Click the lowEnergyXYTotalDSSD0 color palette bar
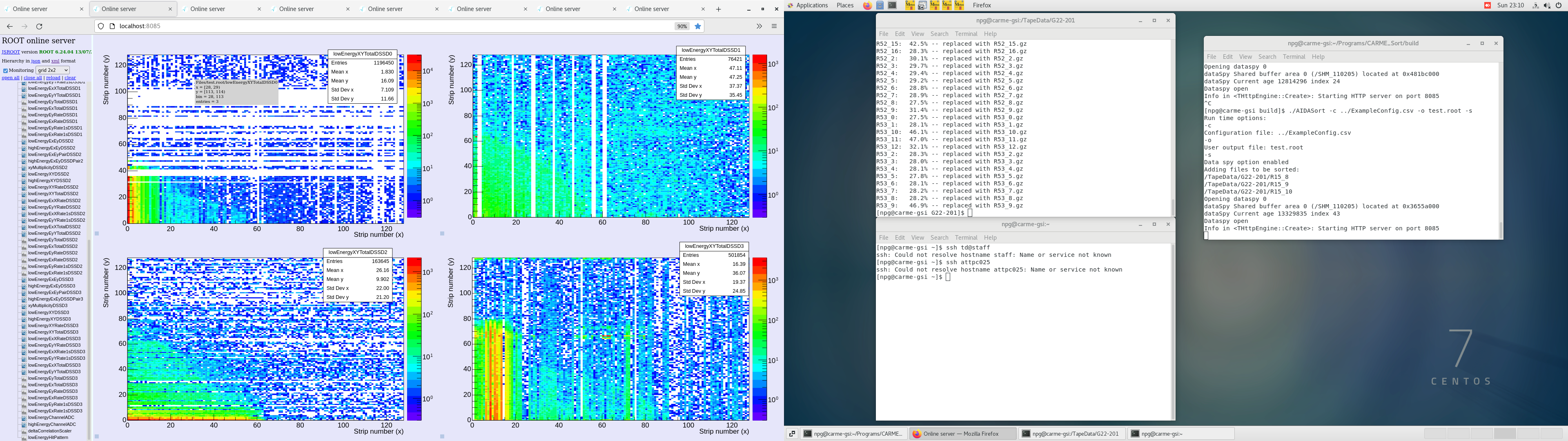1568x441 pixels. [x=414, y=136]
